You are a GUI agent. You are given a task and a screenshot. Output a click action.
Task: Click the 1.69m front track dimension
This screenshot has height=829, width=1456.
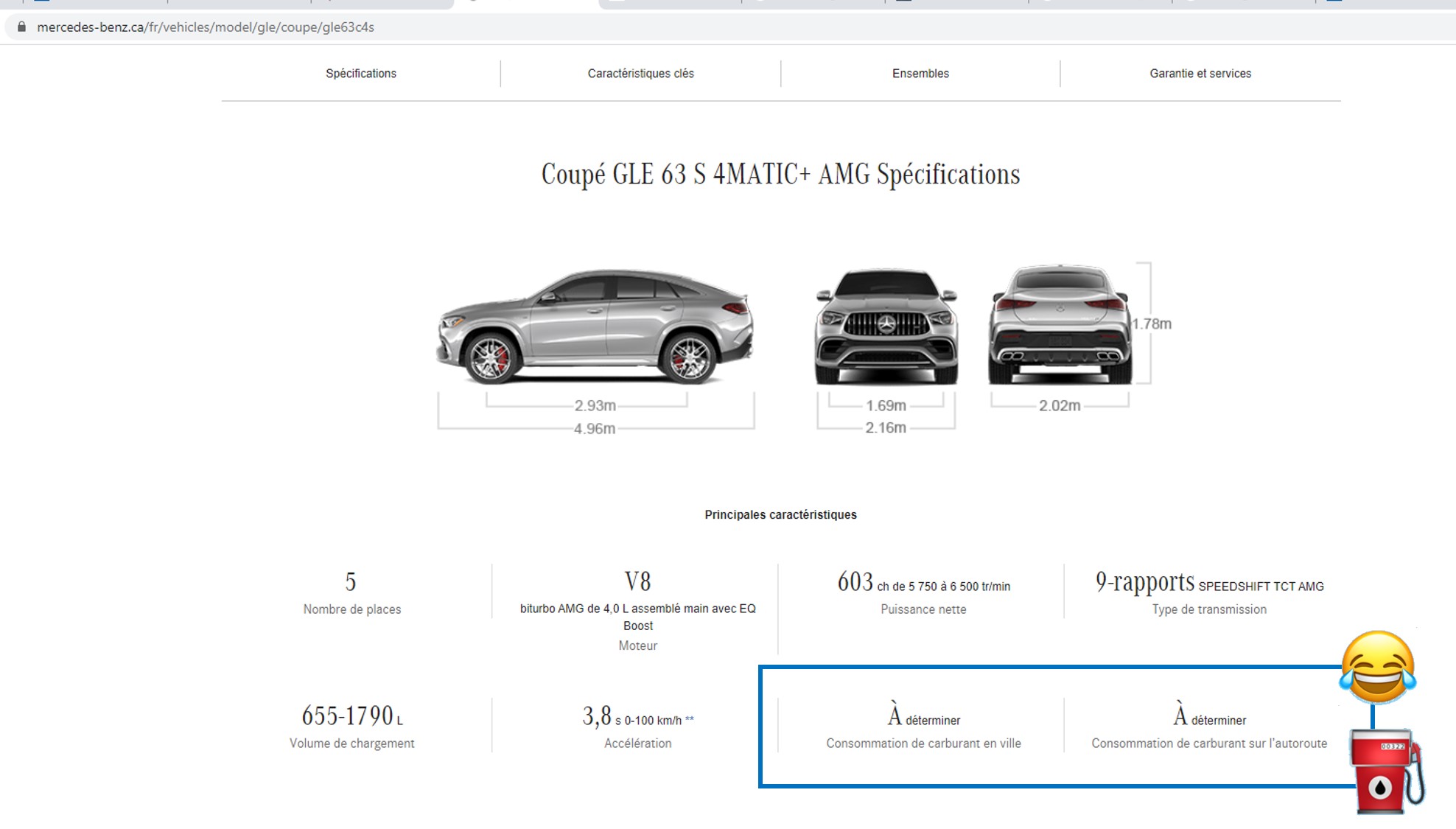886,406
